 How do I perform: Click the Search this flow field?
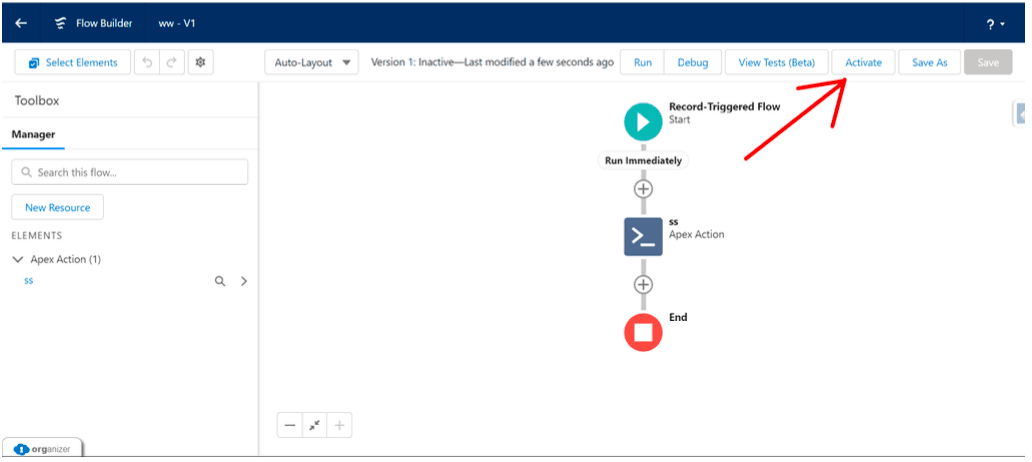130,172
